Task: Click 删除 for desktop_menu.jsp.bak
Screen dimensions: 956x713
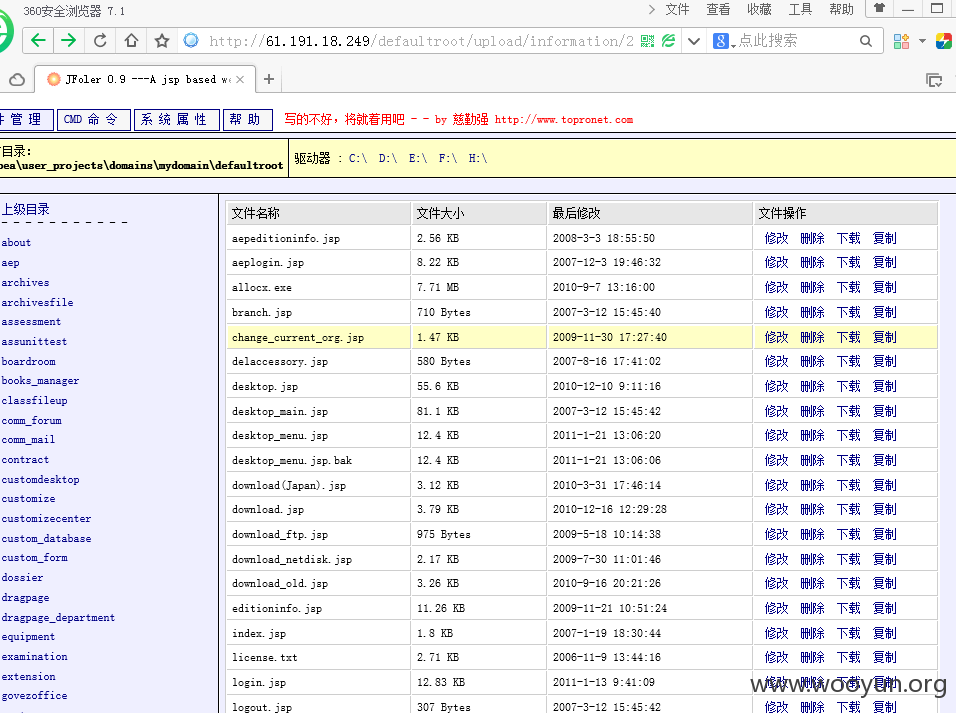Action: tap(812, 460)
